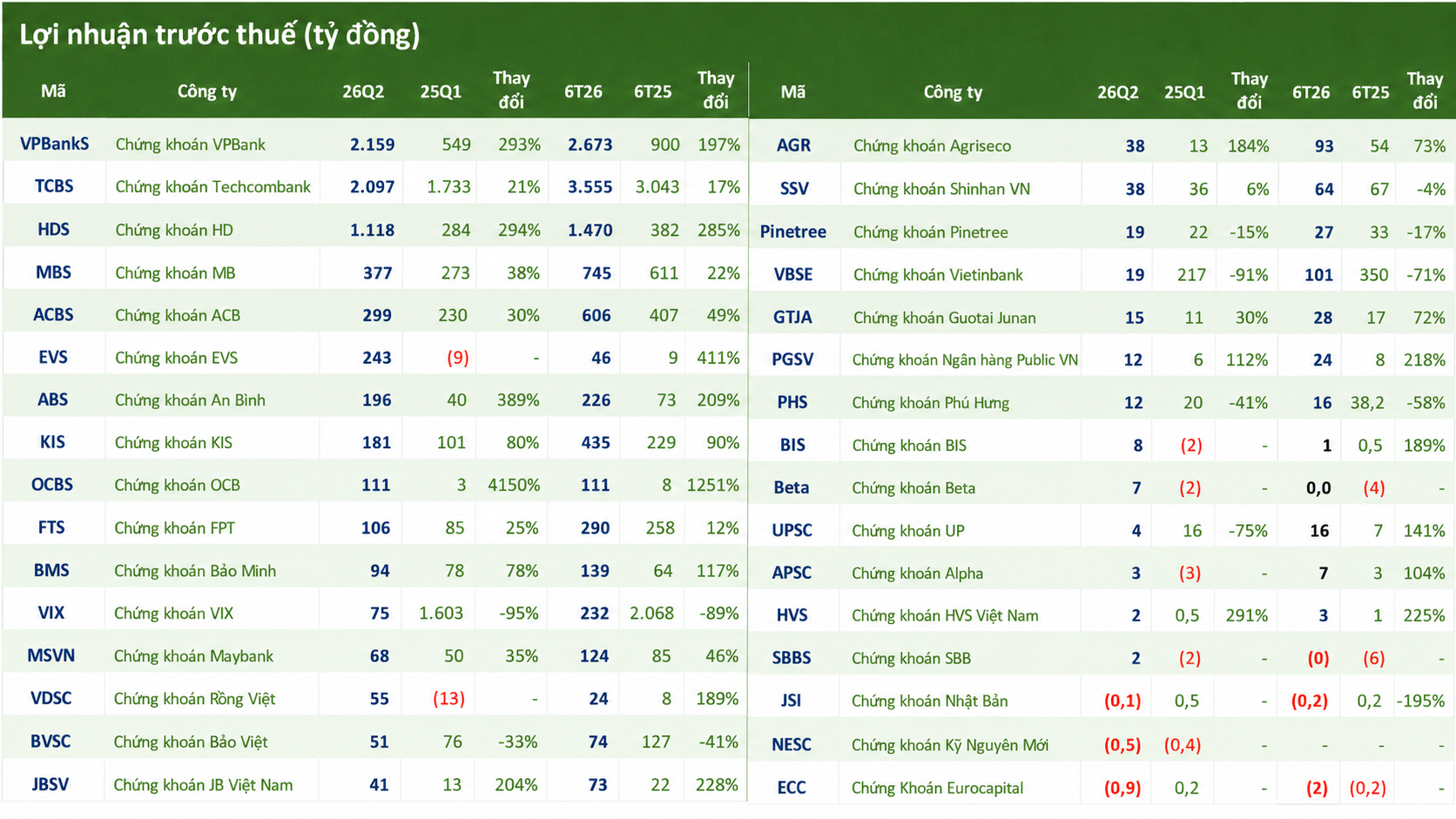Select the TCBS ticker in the table

point(54,186)
